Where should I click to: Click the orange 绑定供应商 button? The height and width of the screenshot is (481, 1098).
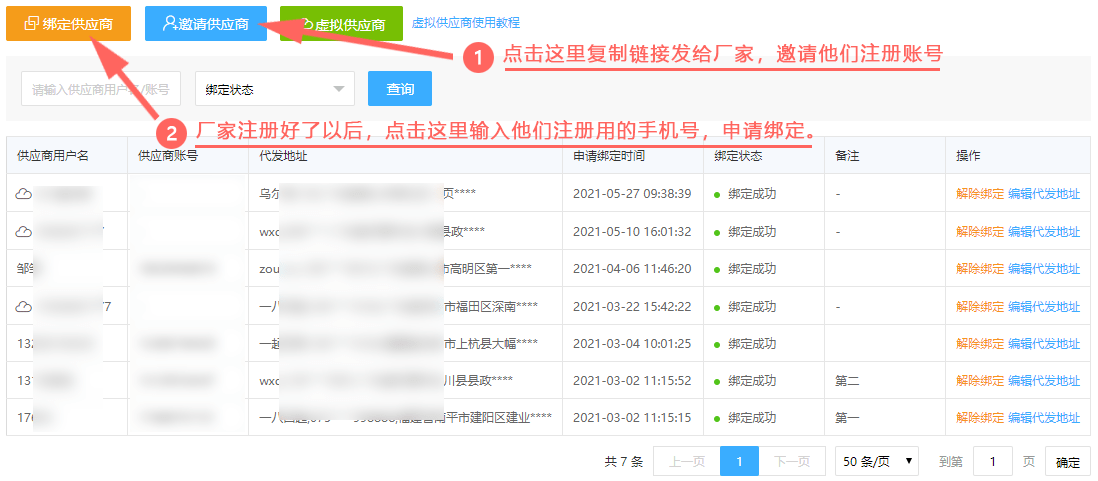coord(69,23)
